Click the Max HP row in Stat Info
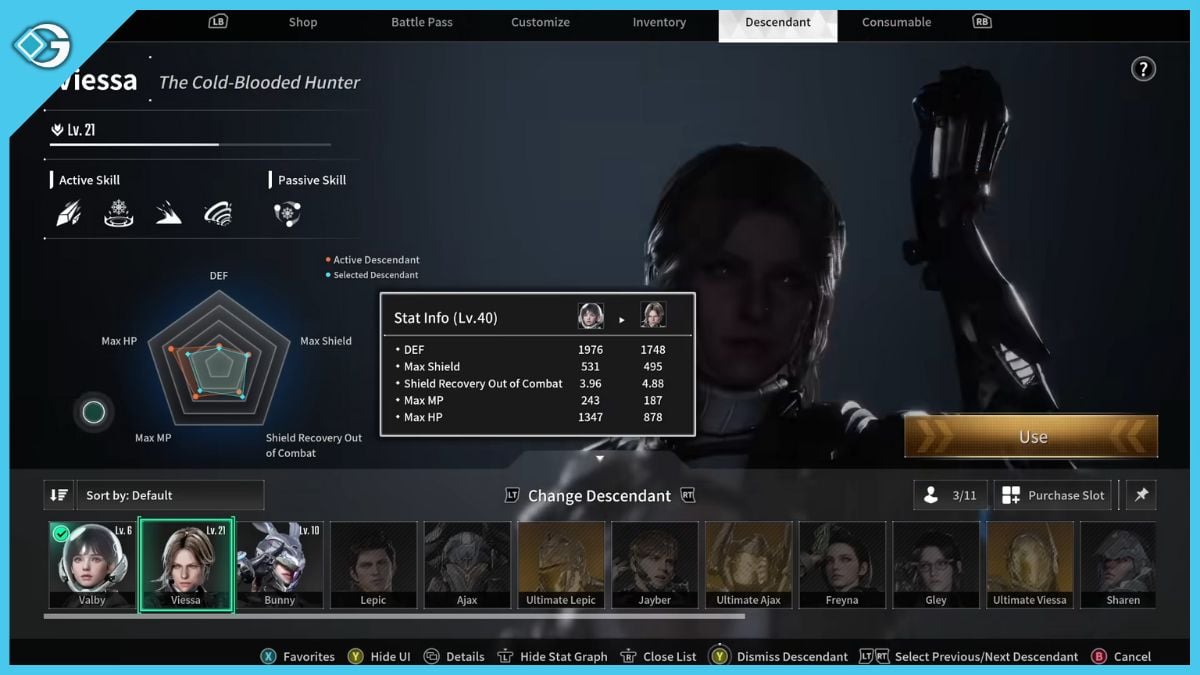The height and width of the screenshot is (675, 1200). (x=537, y=417)
